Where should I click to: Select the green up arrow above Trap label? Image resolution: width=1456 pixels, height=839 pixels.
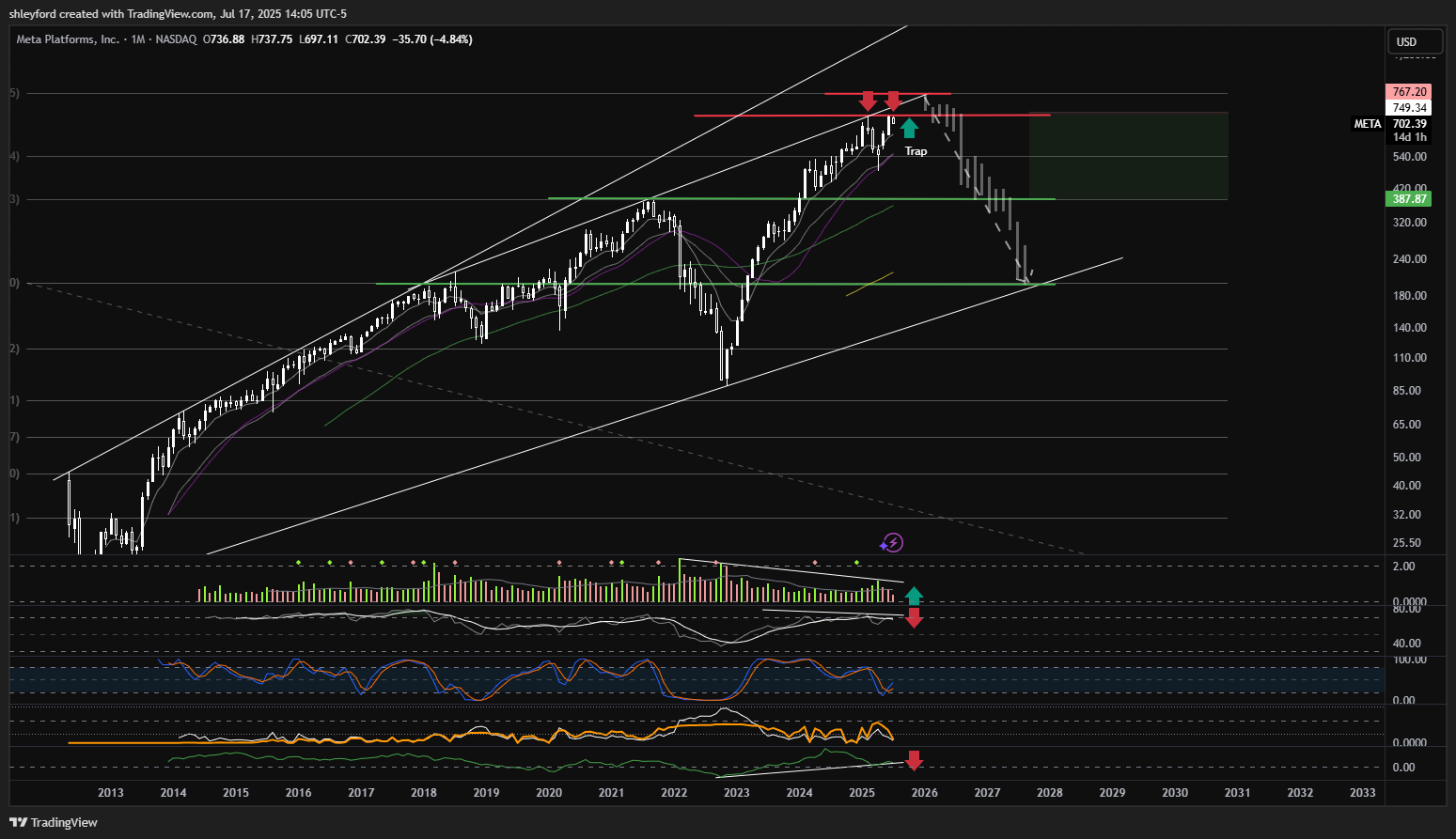909,129
